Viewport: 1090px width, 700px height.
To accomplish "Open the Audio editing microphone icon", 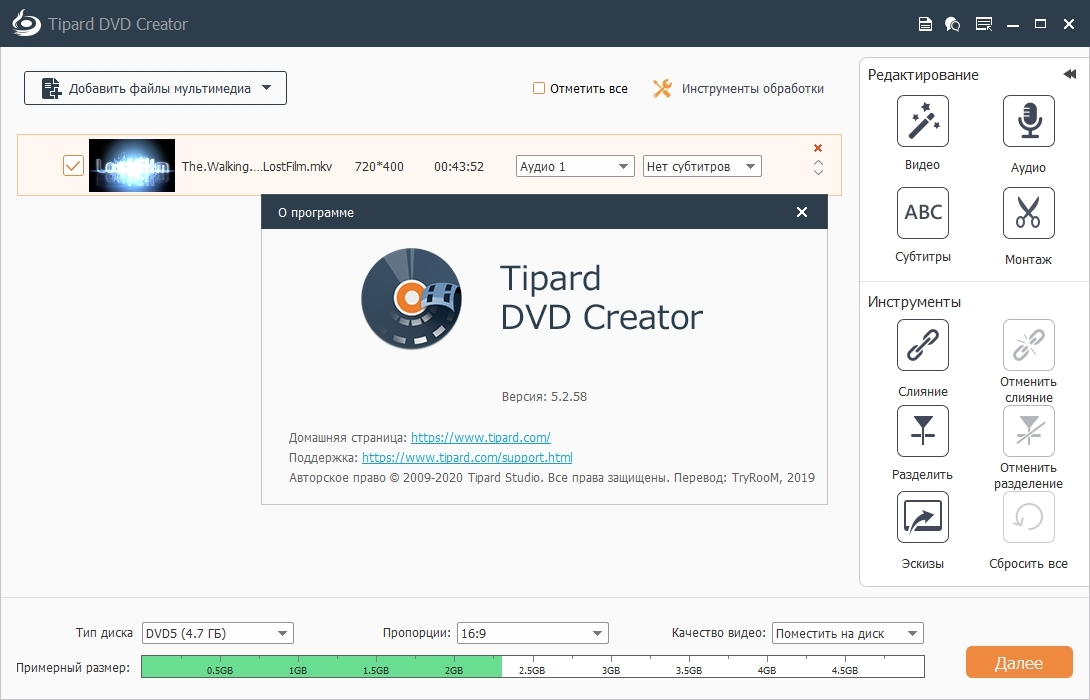I will pyautogui.click(x=1028, y=122).
